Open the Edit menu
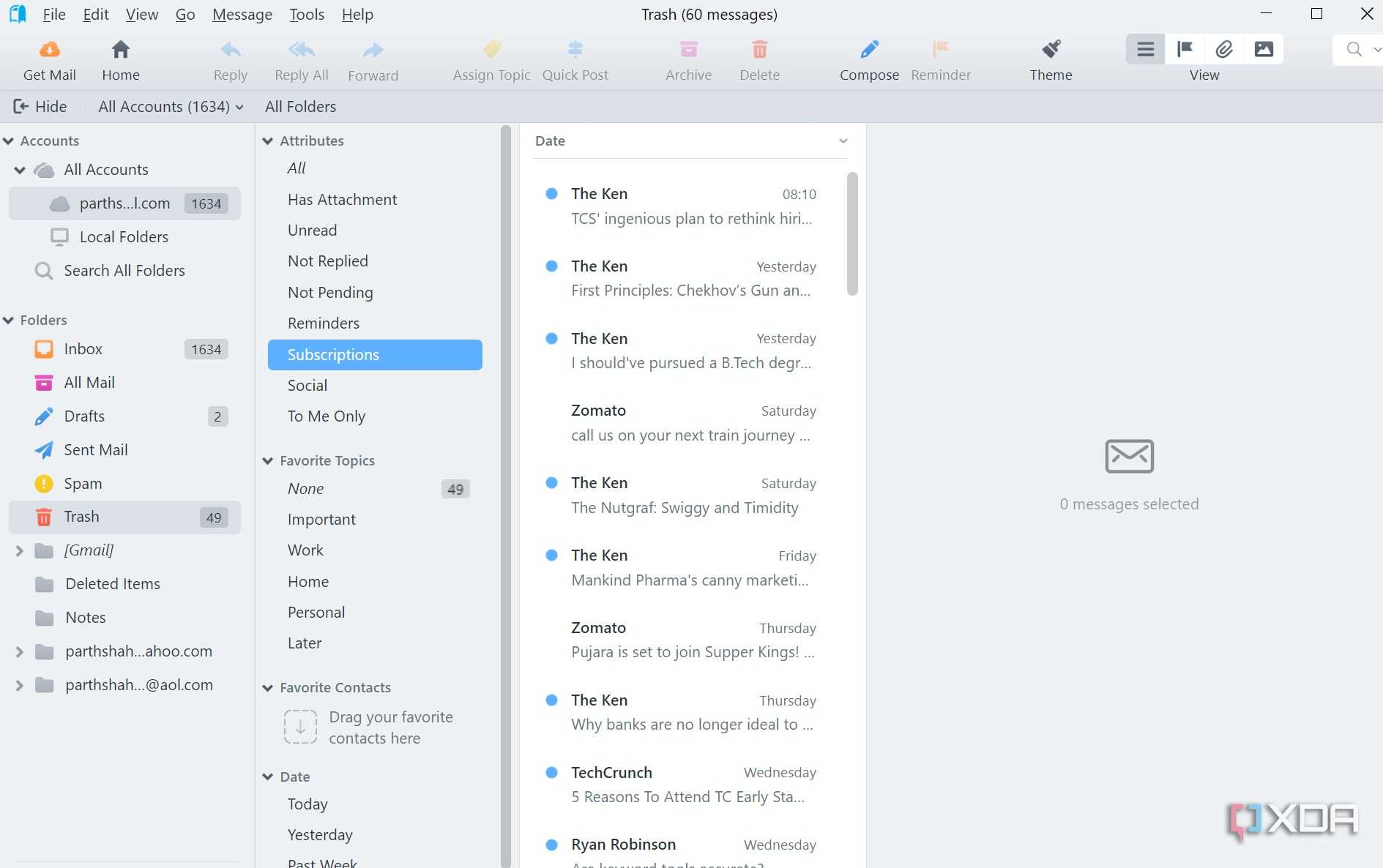The width and height of the screenshot is (1383, 868). point(96,15)
